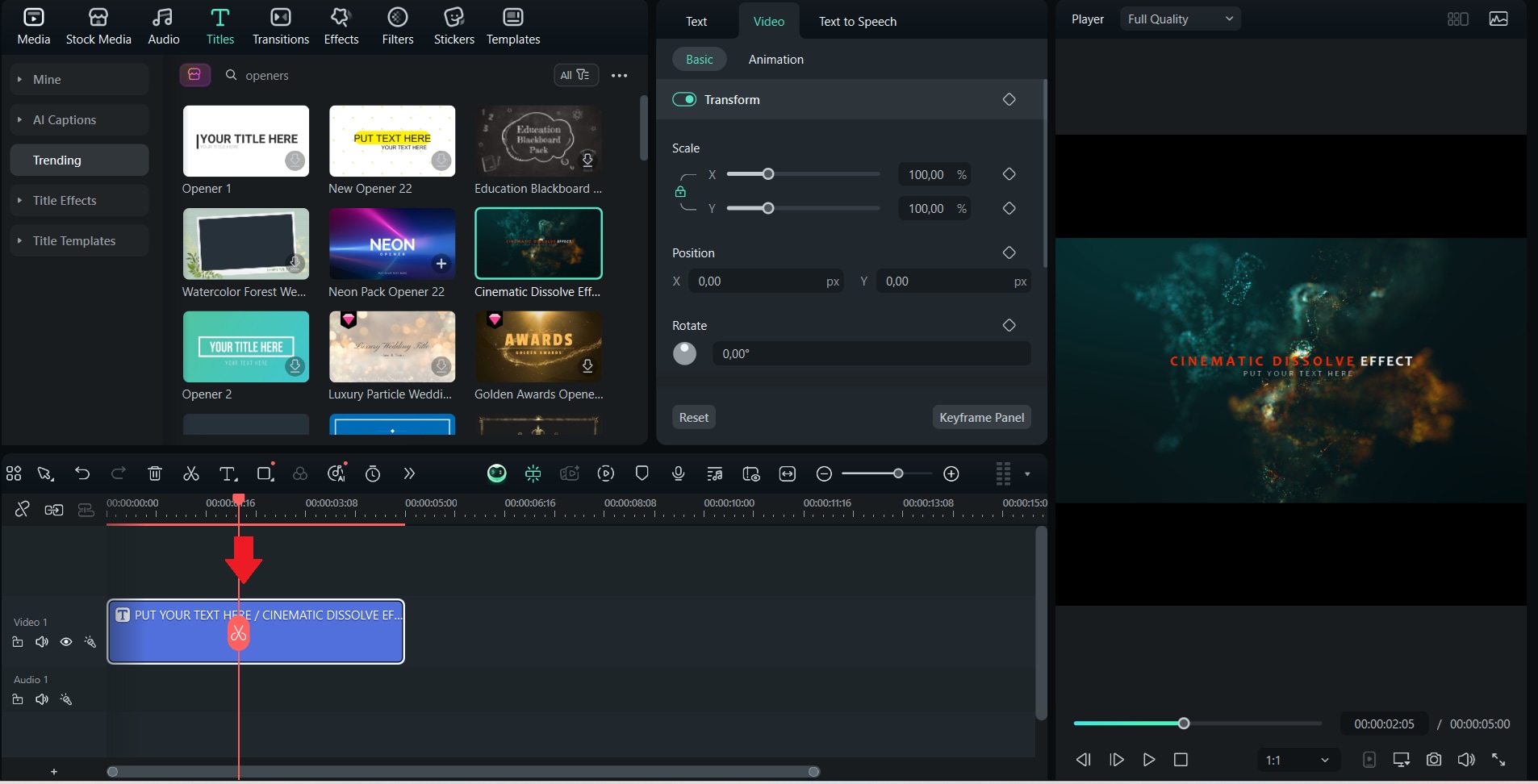The width and height of the screenshot is (1538, 784).
Task: Click the selection pointer tool icon
Action: point(46,474)
